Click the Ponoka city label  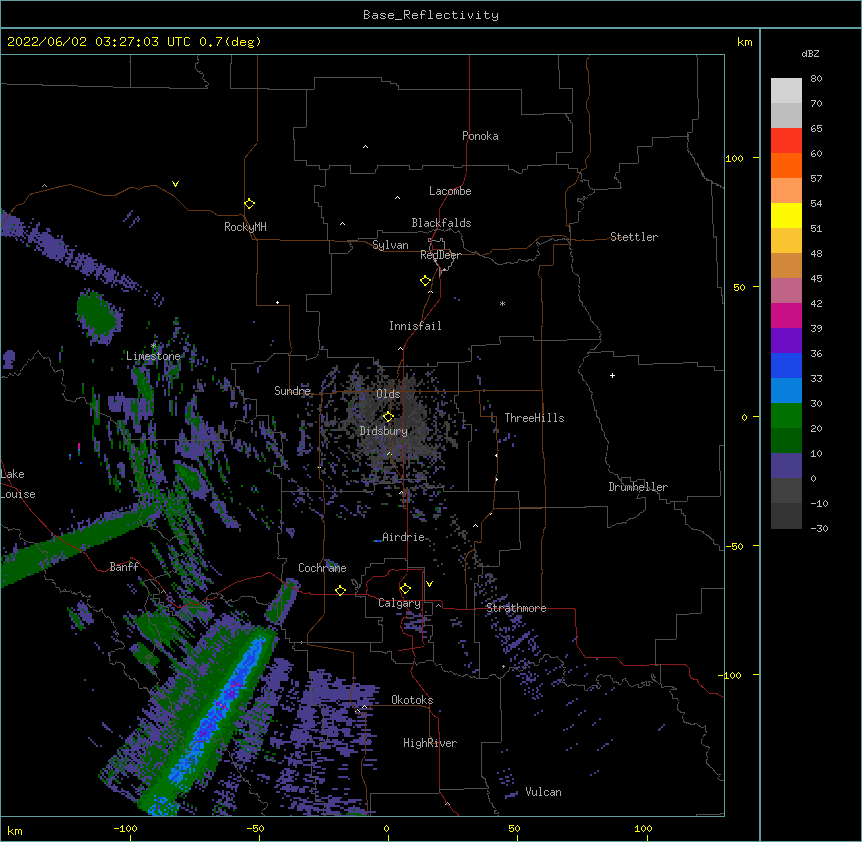pos(480,136)
